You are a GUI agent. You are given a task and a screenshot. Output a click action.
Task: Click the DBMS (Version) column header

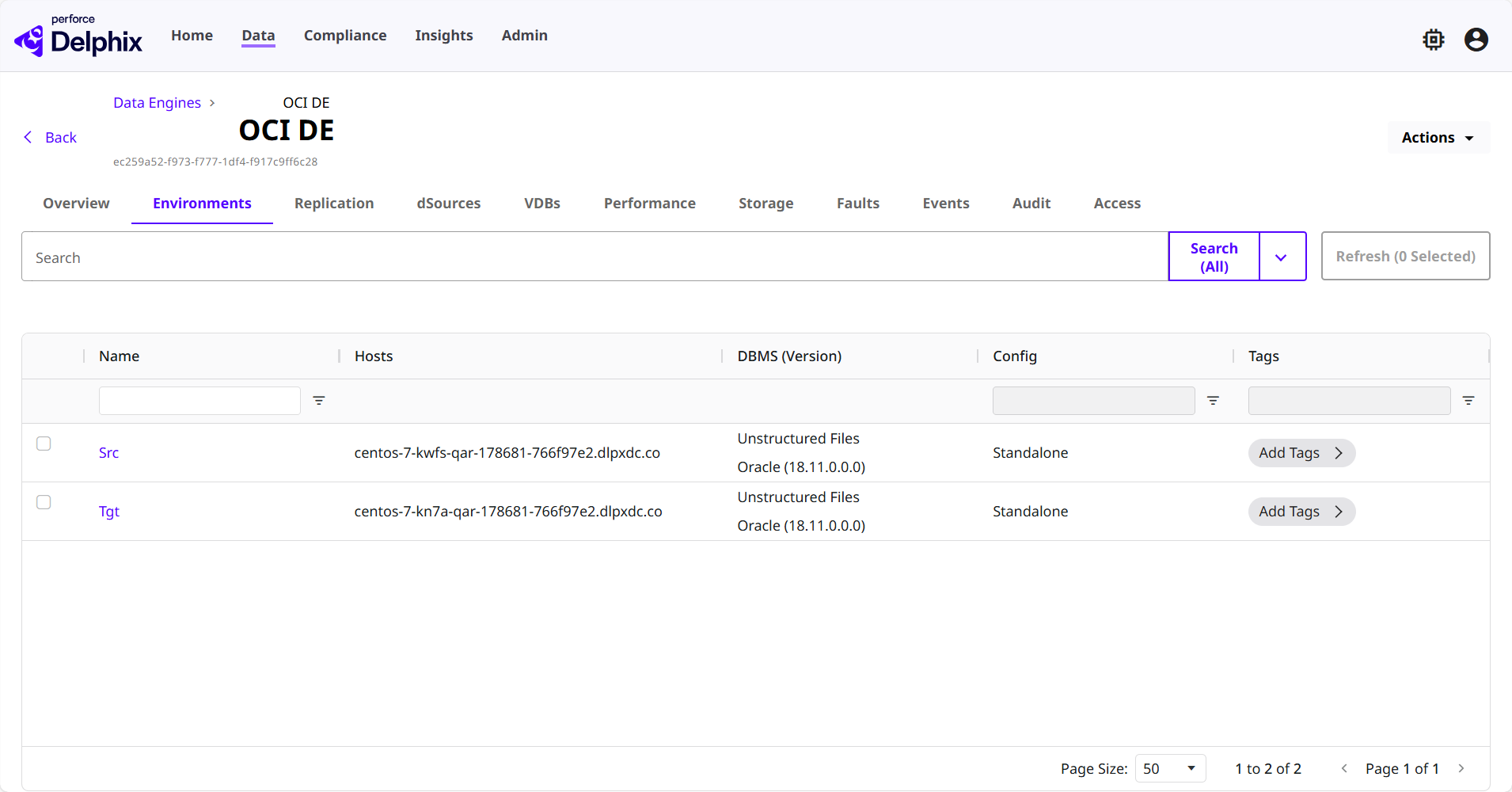(x=789, y=356)
